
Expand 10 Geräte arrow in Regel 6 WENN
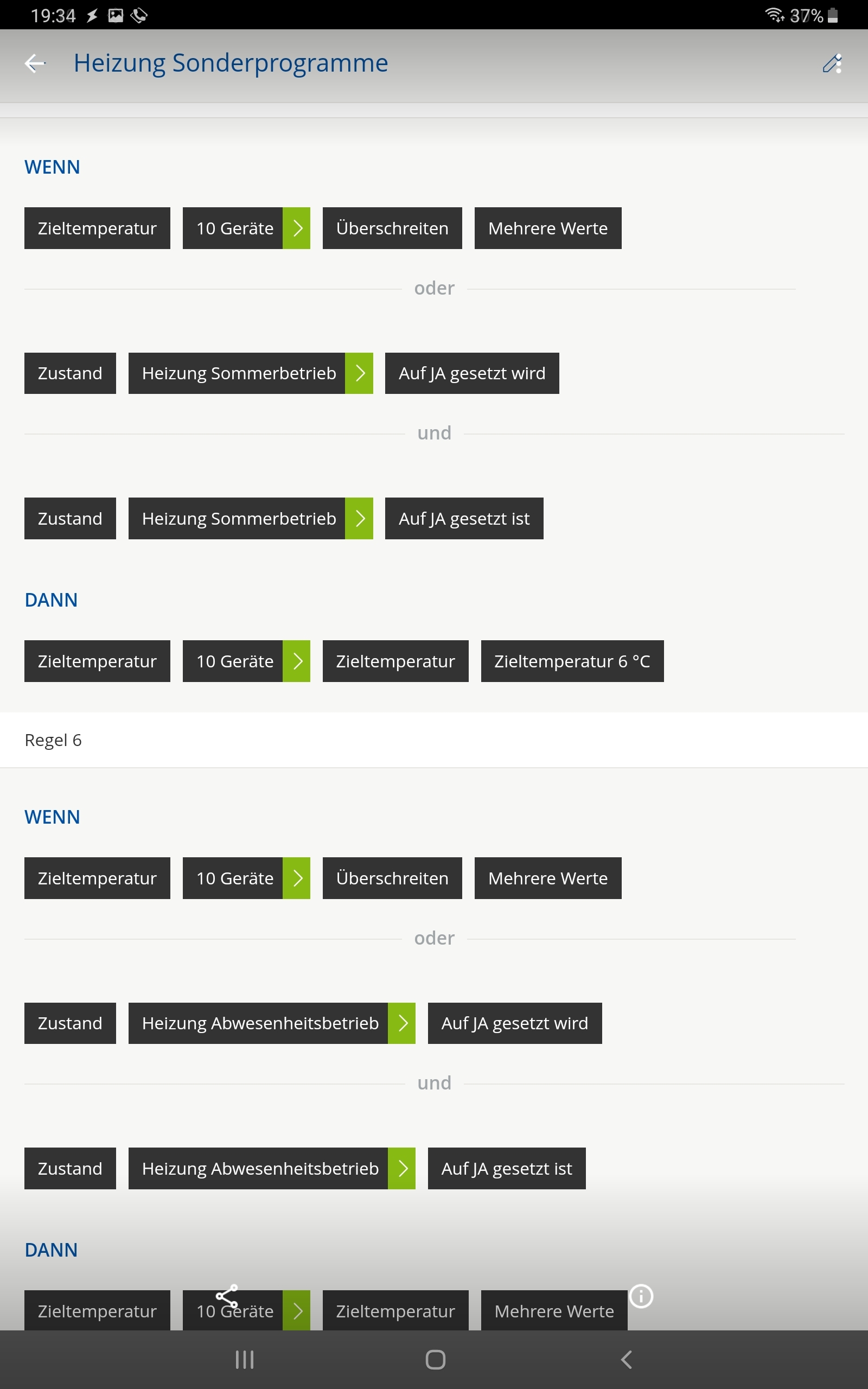pyautogui.click(x=297, y=878)
